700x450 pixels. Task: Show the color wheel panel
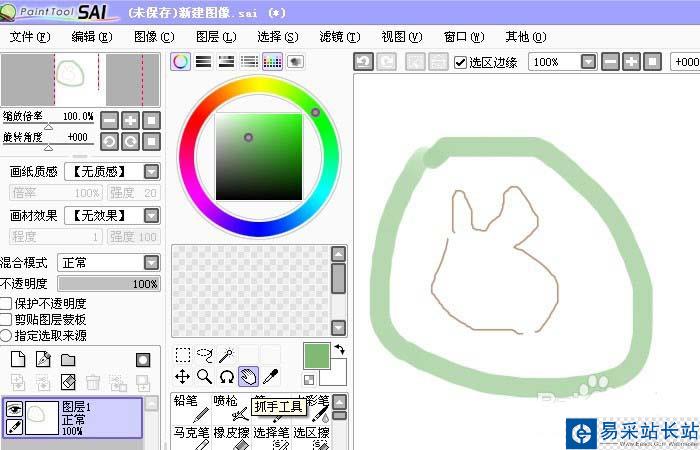click(x=180, y=62)
